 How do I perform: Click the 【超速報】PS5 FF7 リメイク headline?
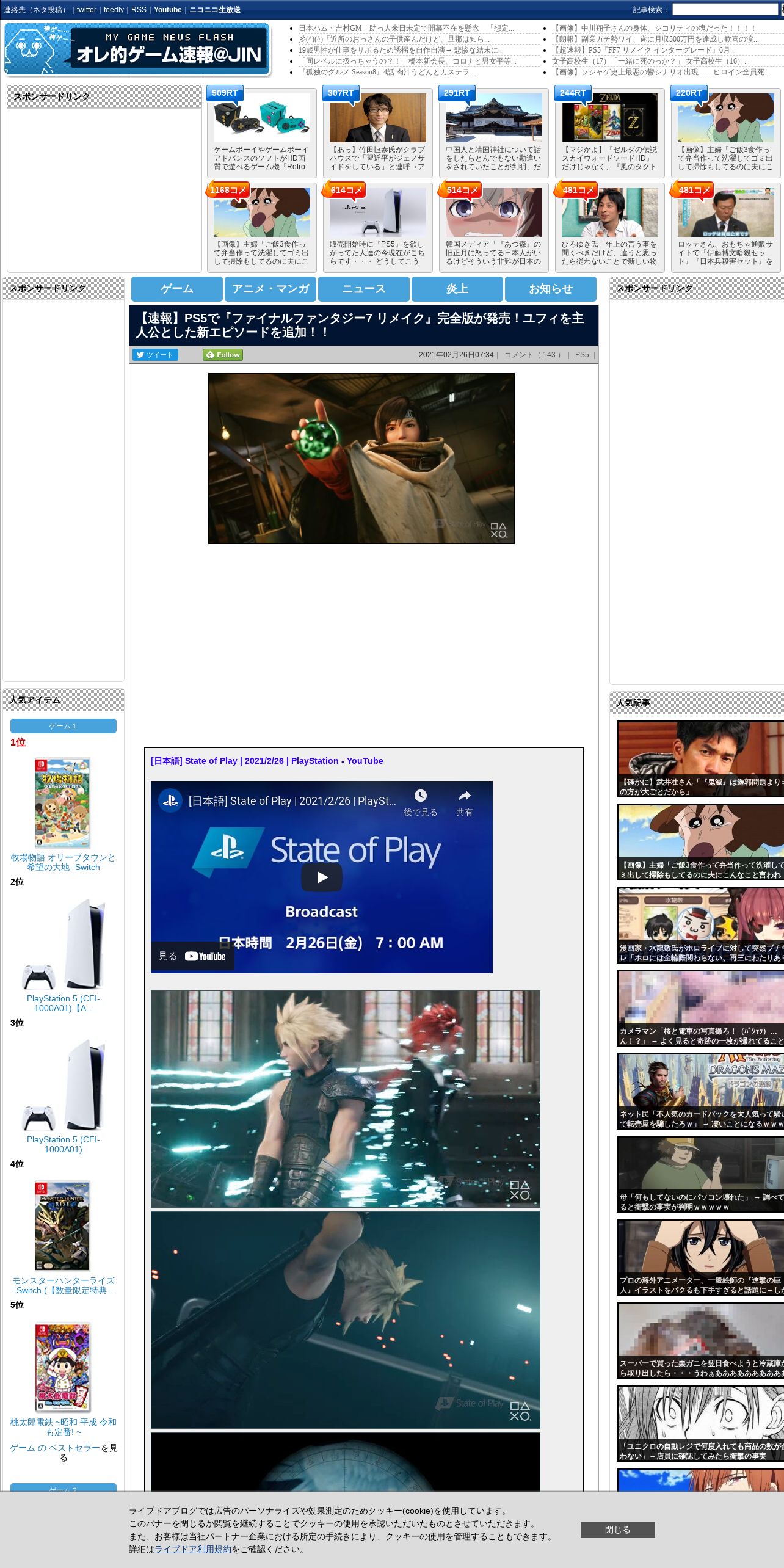click(x=644, y=50)
